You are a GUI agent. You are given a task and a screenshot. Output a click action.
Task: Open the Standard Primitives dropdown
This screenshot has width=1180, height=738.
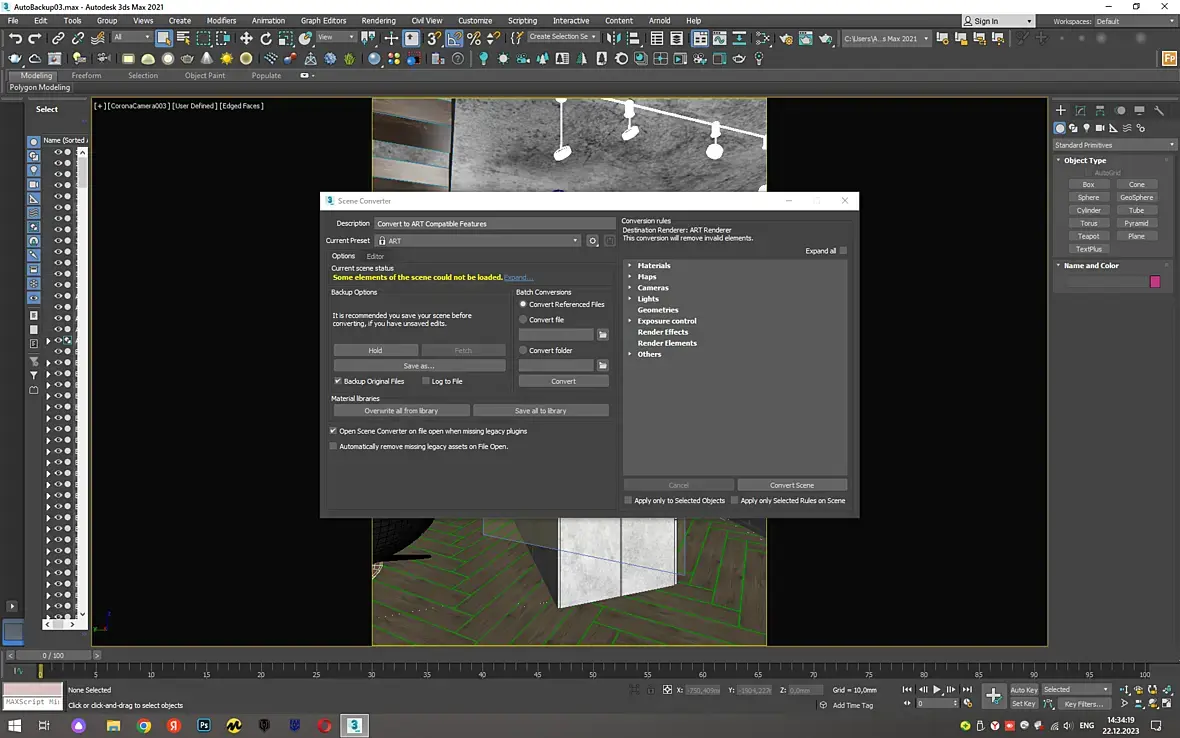(1115, 145)
